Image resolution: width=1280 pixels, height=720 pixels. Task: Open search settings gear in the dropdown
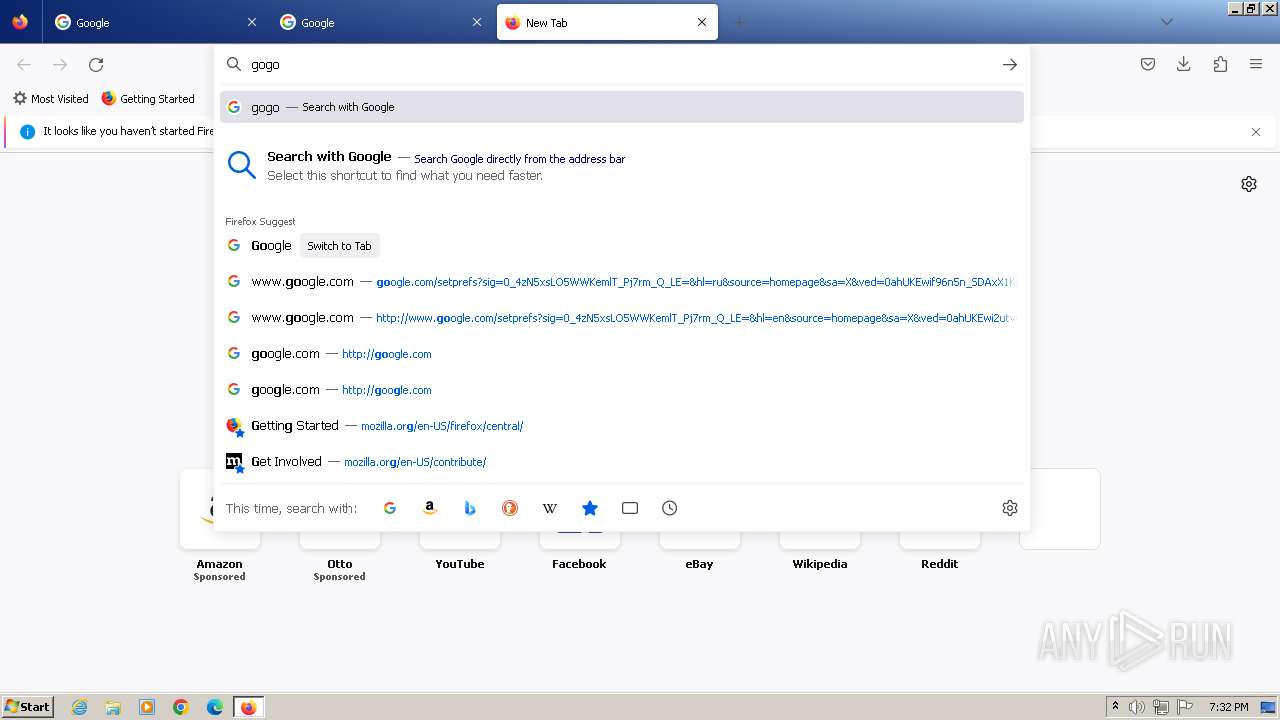click(x=1010, y=508)
